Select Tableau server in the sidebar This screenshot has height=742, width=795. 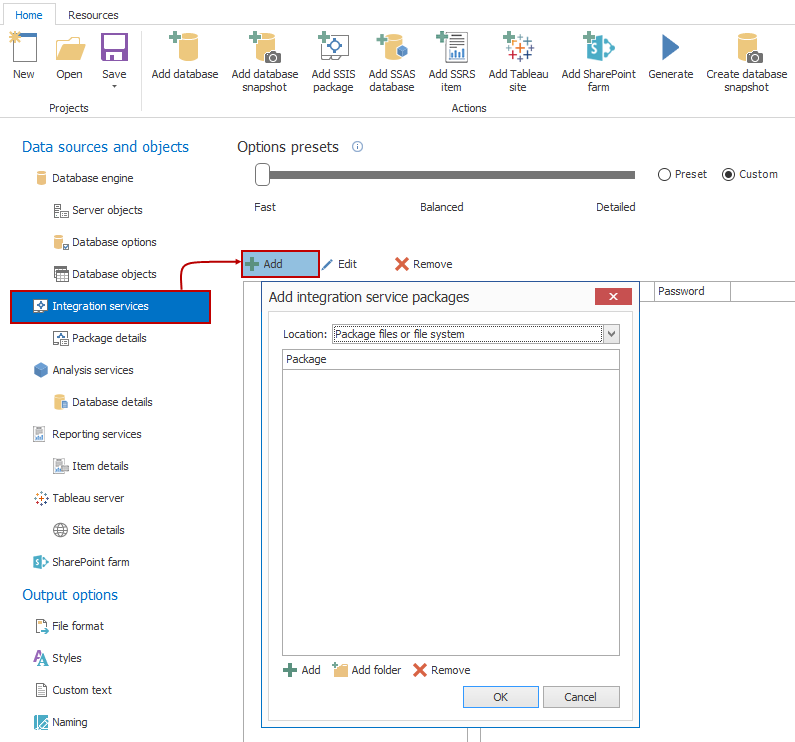pos(79,498)
